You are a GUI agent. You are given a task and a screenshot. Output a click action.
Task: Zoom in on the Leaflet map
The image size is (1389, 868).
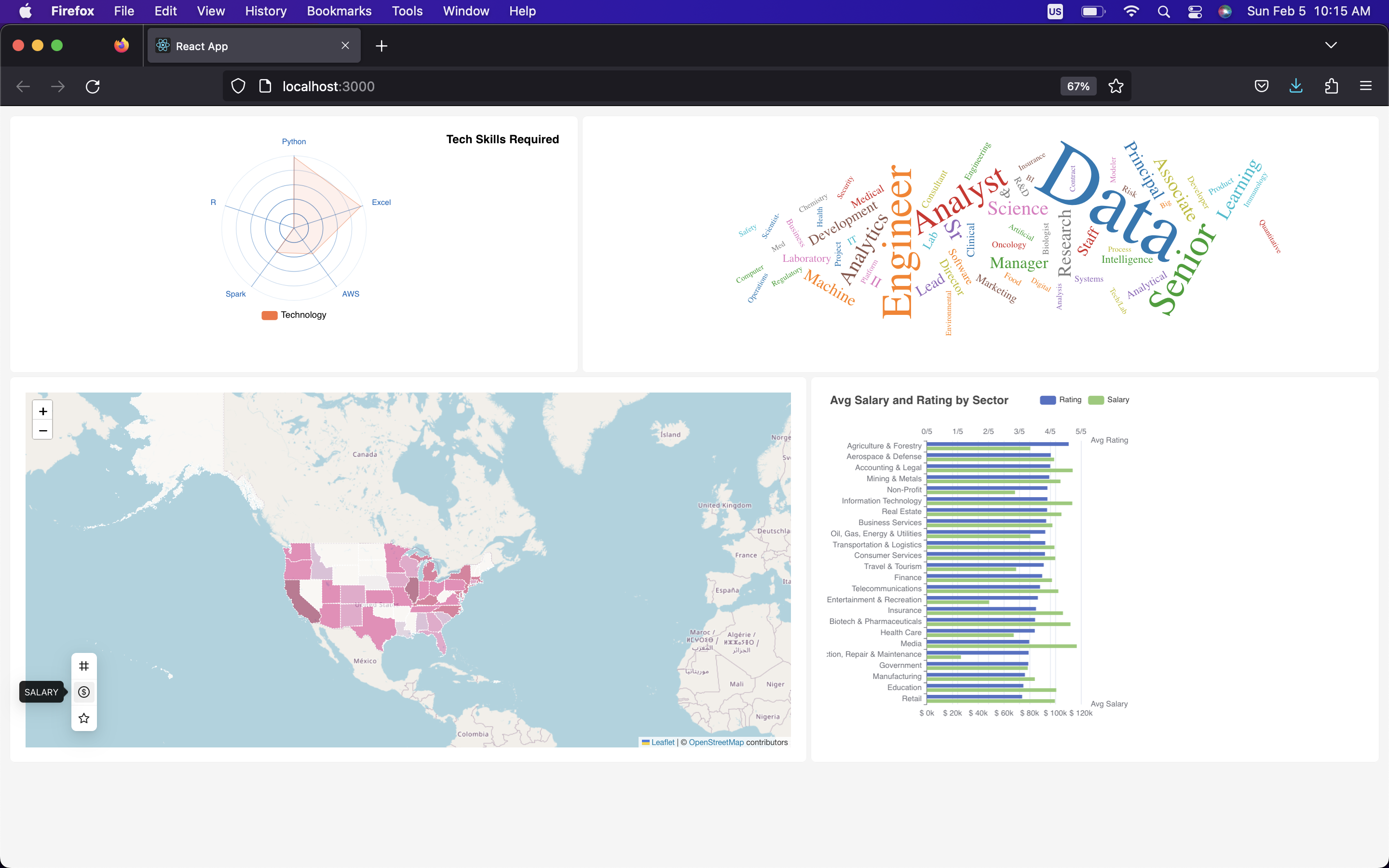click(42, 411)
